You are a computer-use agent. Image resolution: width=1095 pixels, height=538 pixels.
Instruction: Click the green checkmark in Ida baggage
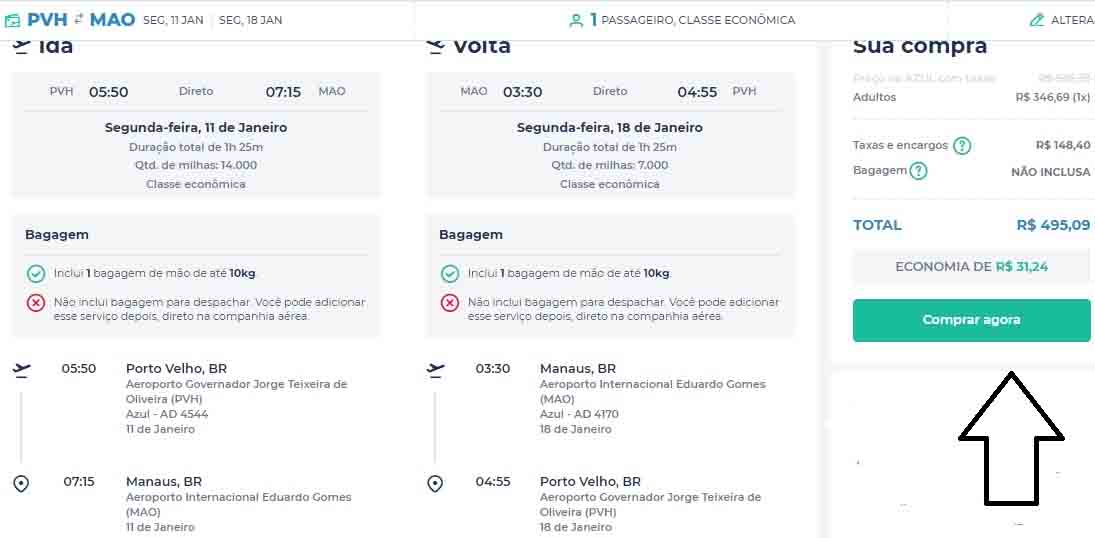pyautogui.click(x=36, y=273)
